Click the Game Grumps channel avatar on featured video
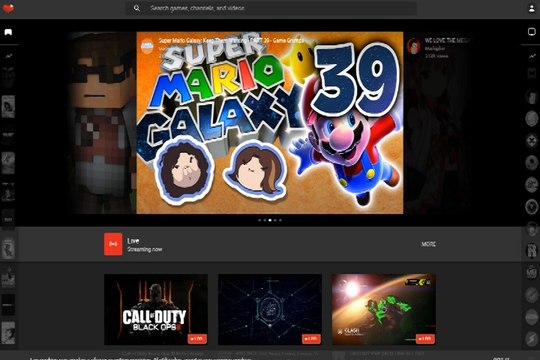The height and width of the screenshot is (360, 540). [x=147, y=46]
